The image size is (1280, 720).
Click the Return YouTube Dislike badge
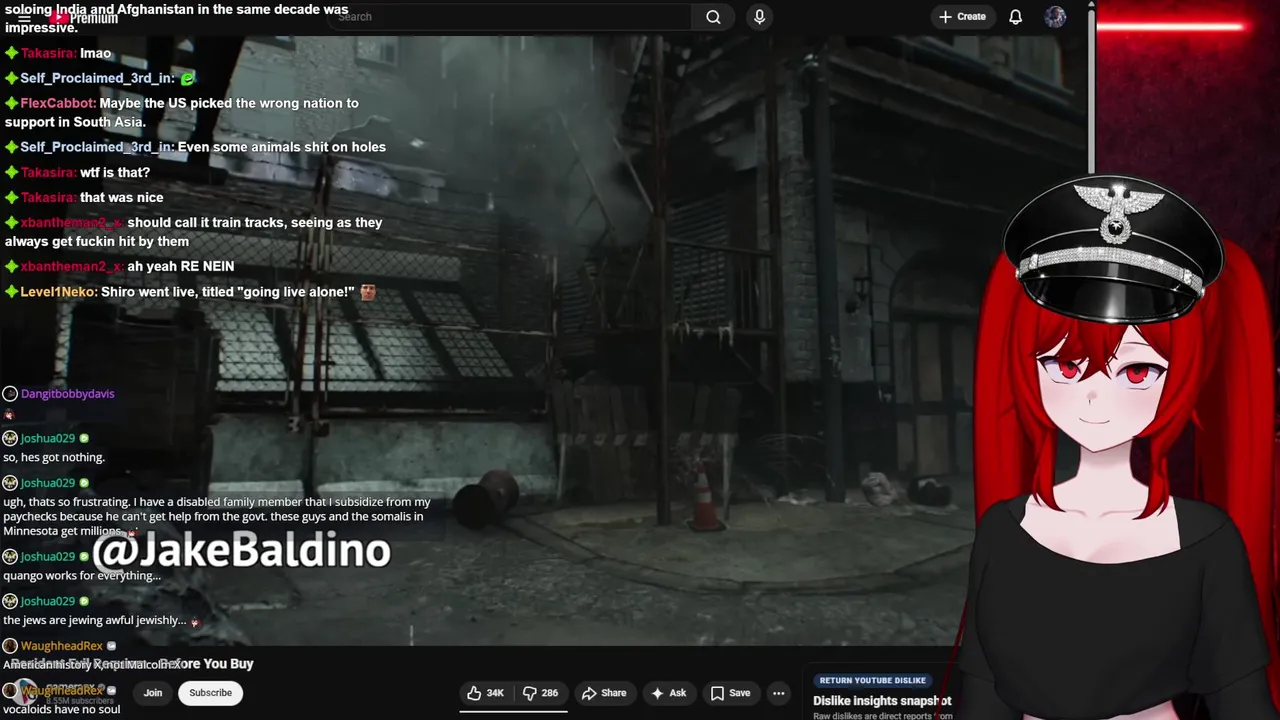[872, 680]
